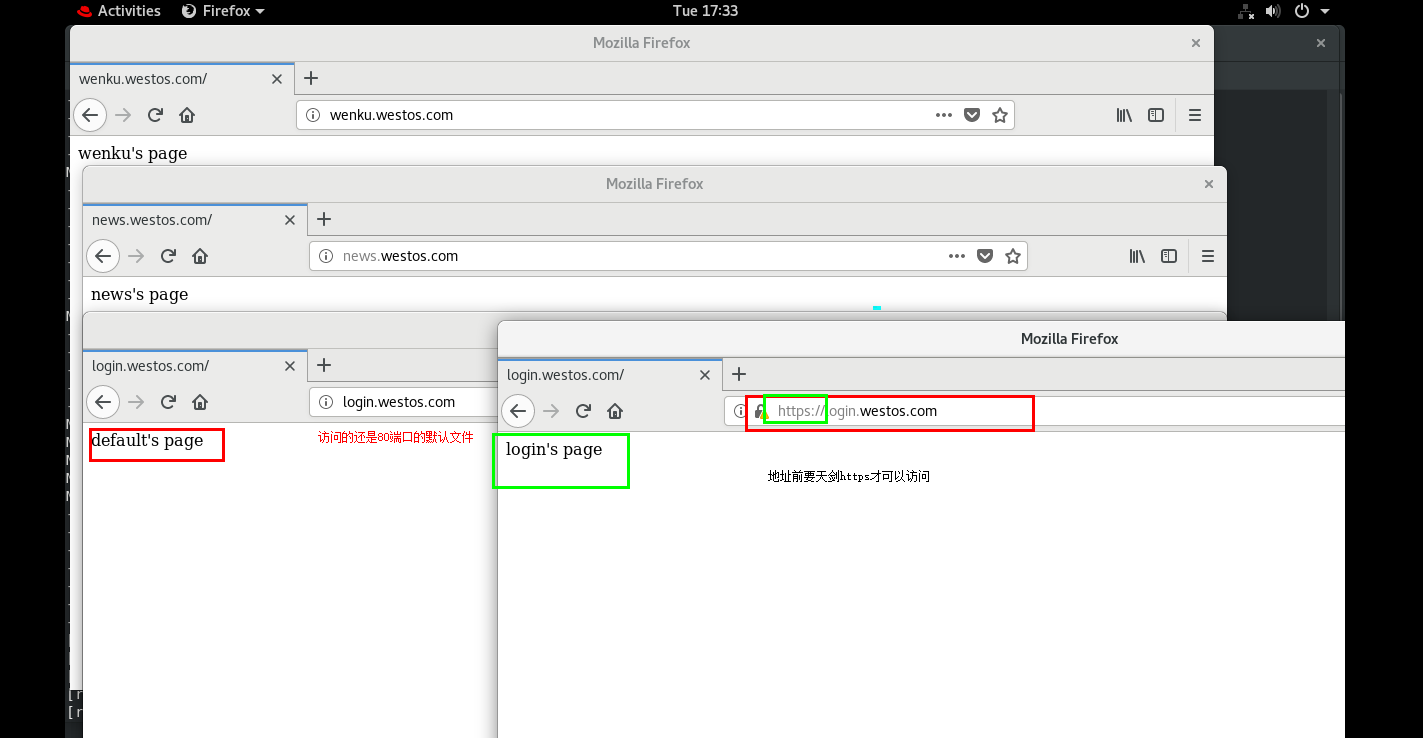Open the power system menu
Image resolution: width=1423 pixels, height=738 pixels.
[x=1312, y=11]
